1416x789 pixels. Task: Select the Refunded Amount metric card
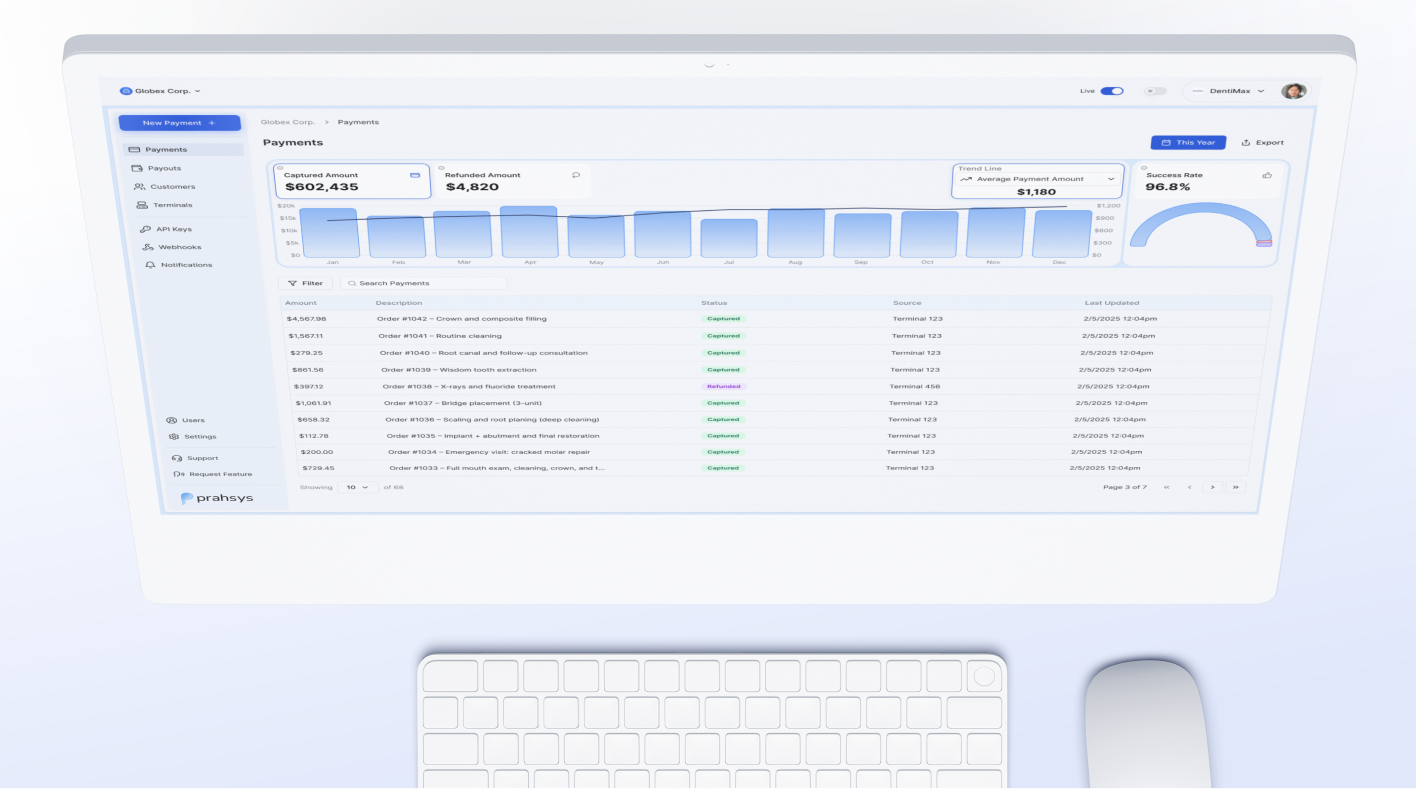click(x=514, y=180)
